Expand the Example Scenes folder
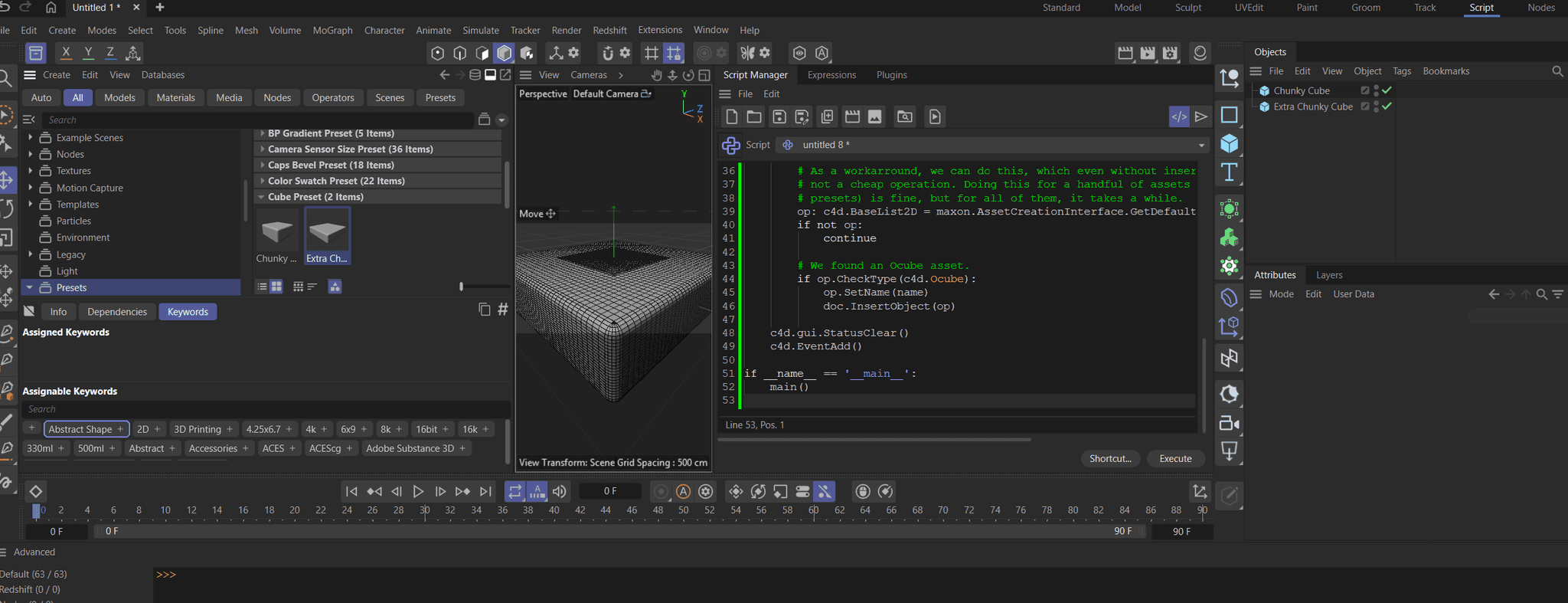This screenshot has height=603, width=1568. (30, 138)
